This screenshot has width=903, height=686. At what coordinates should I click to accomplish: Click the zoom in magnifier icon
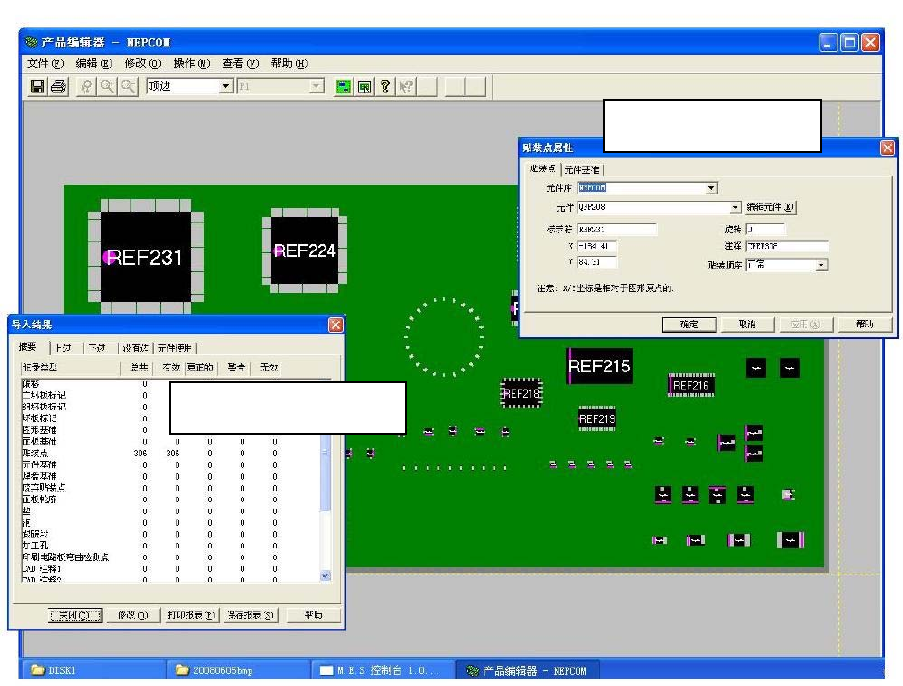tap(107, 88)
